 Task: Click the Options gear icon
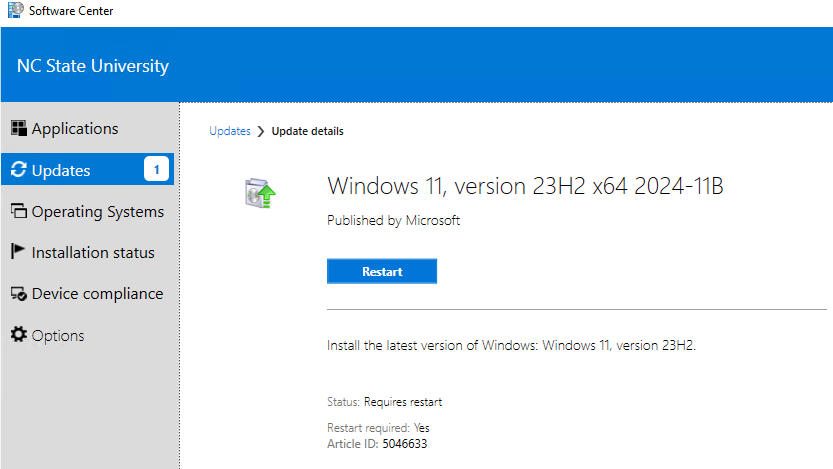point(18,335)
